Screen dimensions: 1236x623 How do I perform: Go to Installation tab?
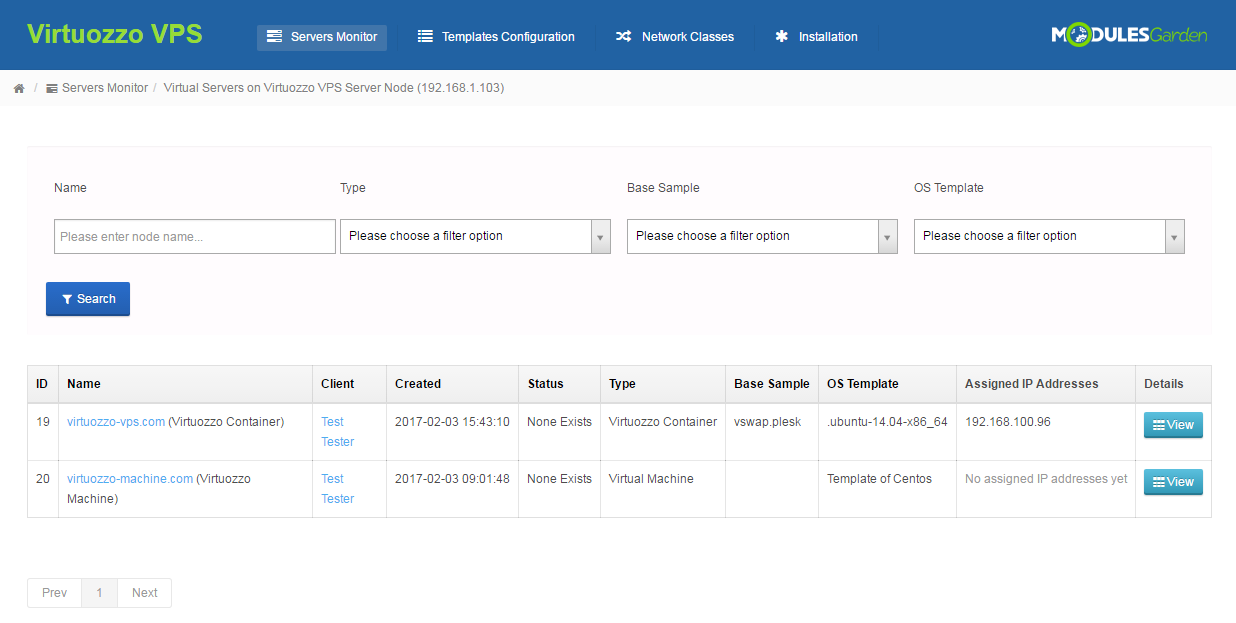pos(816,37)
